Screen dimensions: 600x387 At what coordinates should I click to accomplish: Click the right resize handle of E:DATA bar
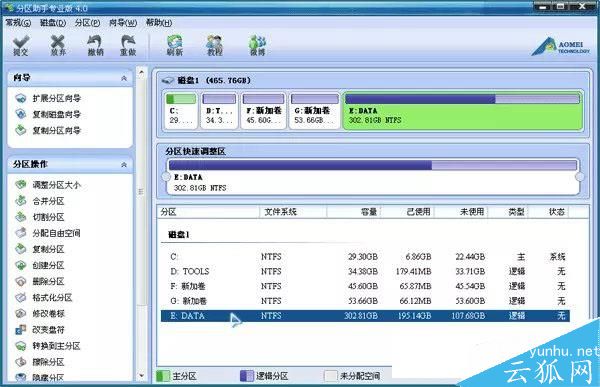[580, 176]
